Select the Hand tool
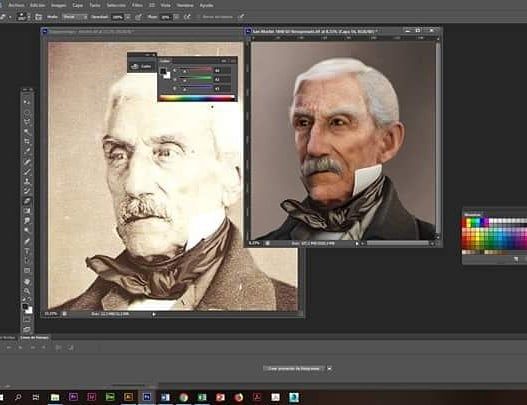The image size is (527, 405). [x=27, y=281]
